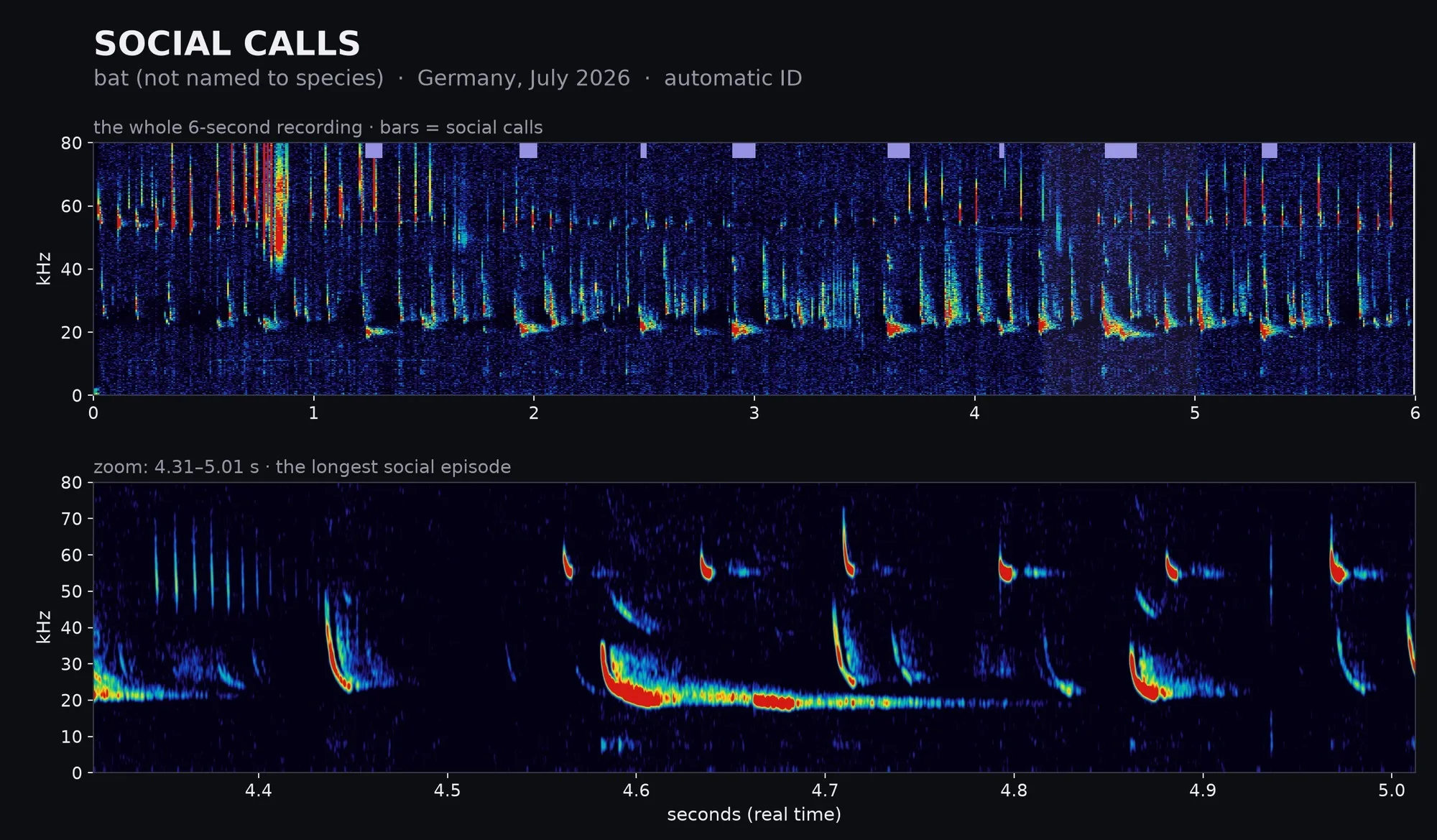Click the "4.5" tick on the zoom time axis

click(447, 790)
